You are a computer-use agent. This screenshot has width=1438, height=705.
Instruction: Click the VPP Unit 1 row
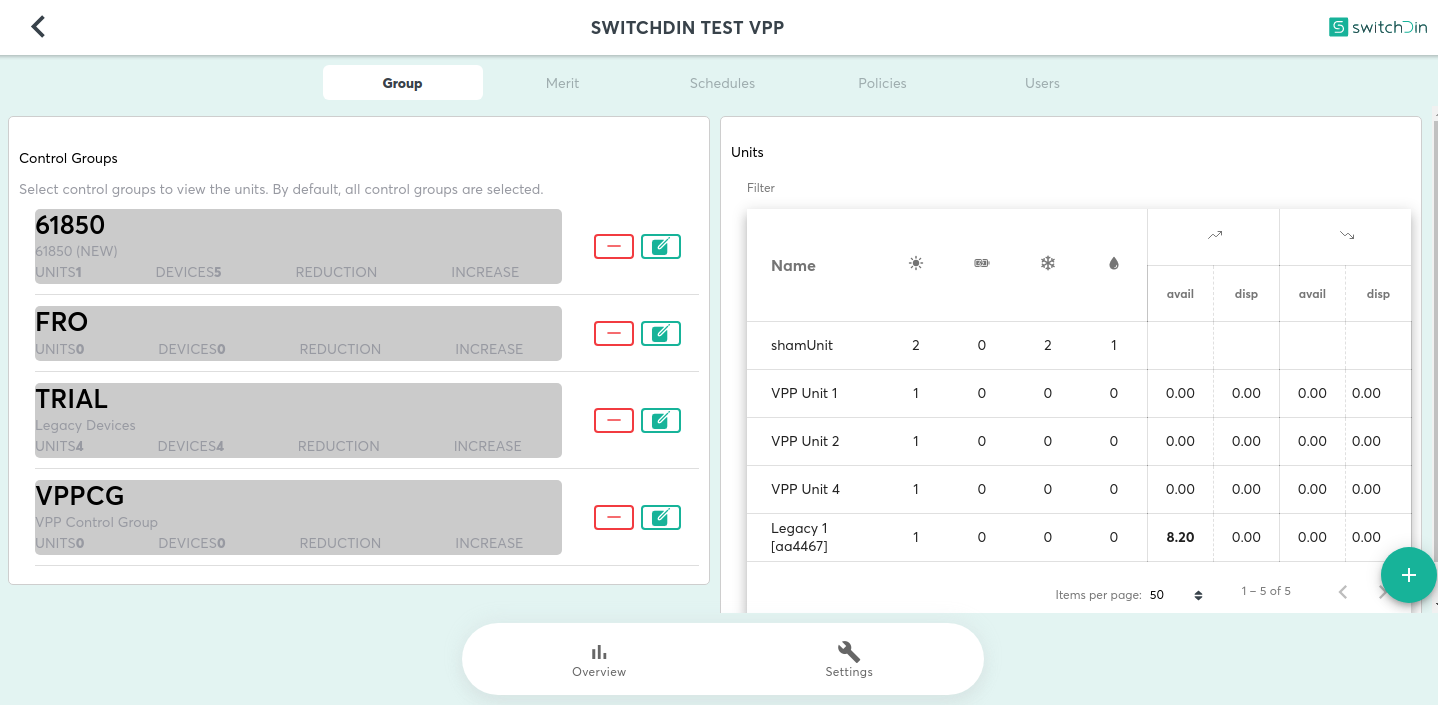tap(1079, 393)
